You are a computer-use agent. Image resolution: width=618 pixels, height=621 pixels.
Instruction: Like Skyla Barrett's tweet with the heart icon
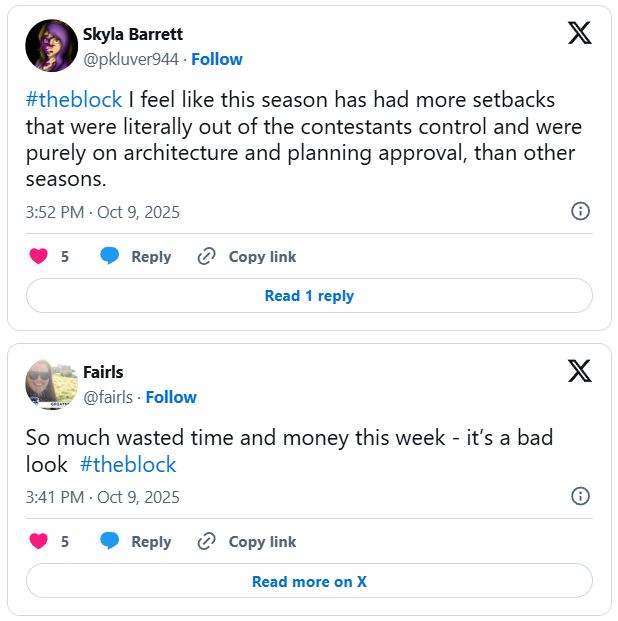38,256
